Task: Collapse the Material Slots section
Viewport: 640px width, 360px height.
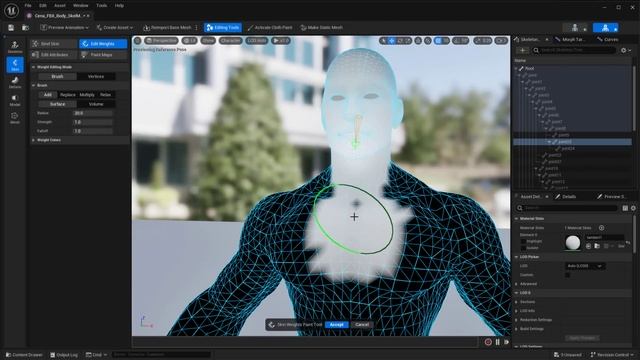Action: click(516, 219)
